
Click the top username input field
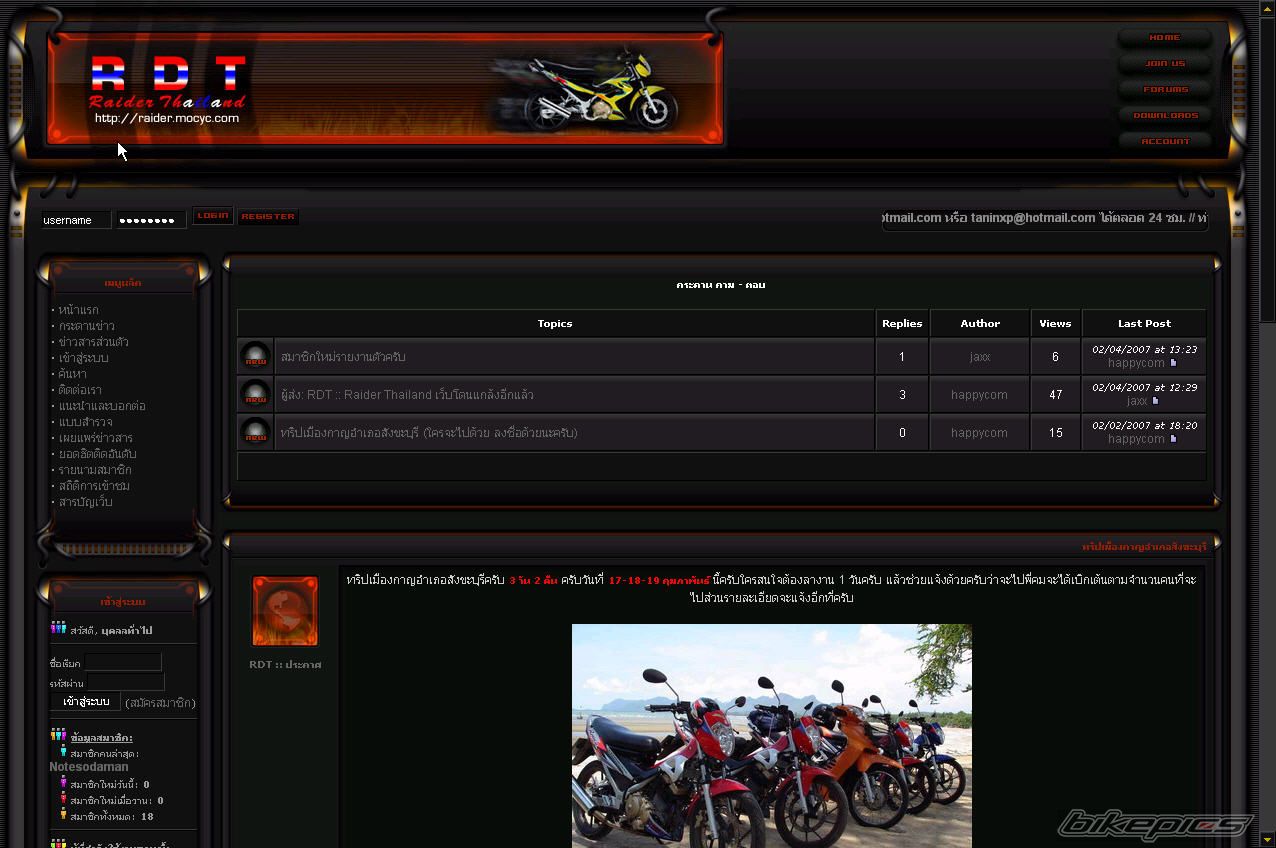coord(76,220)
